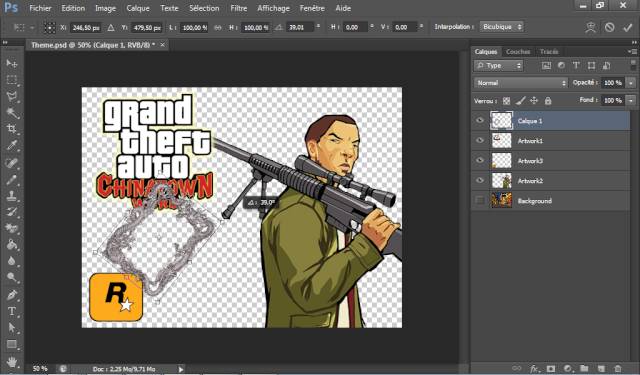Expand the status bar info arrow

pyautogui.click(x=180, y=369)
